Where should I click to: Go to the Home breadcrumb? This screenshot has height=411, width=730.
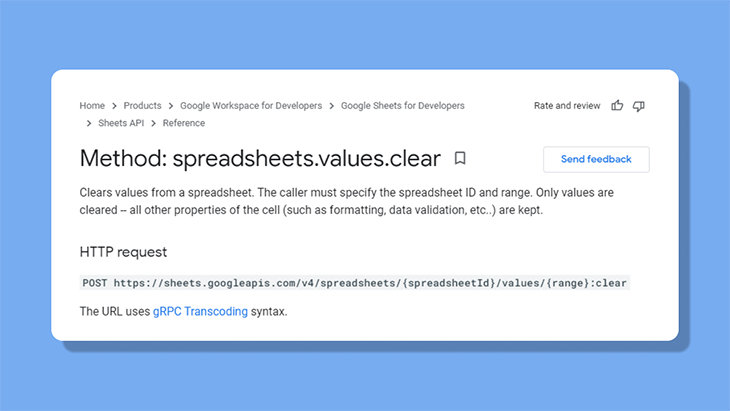click(x=92, y=106)
